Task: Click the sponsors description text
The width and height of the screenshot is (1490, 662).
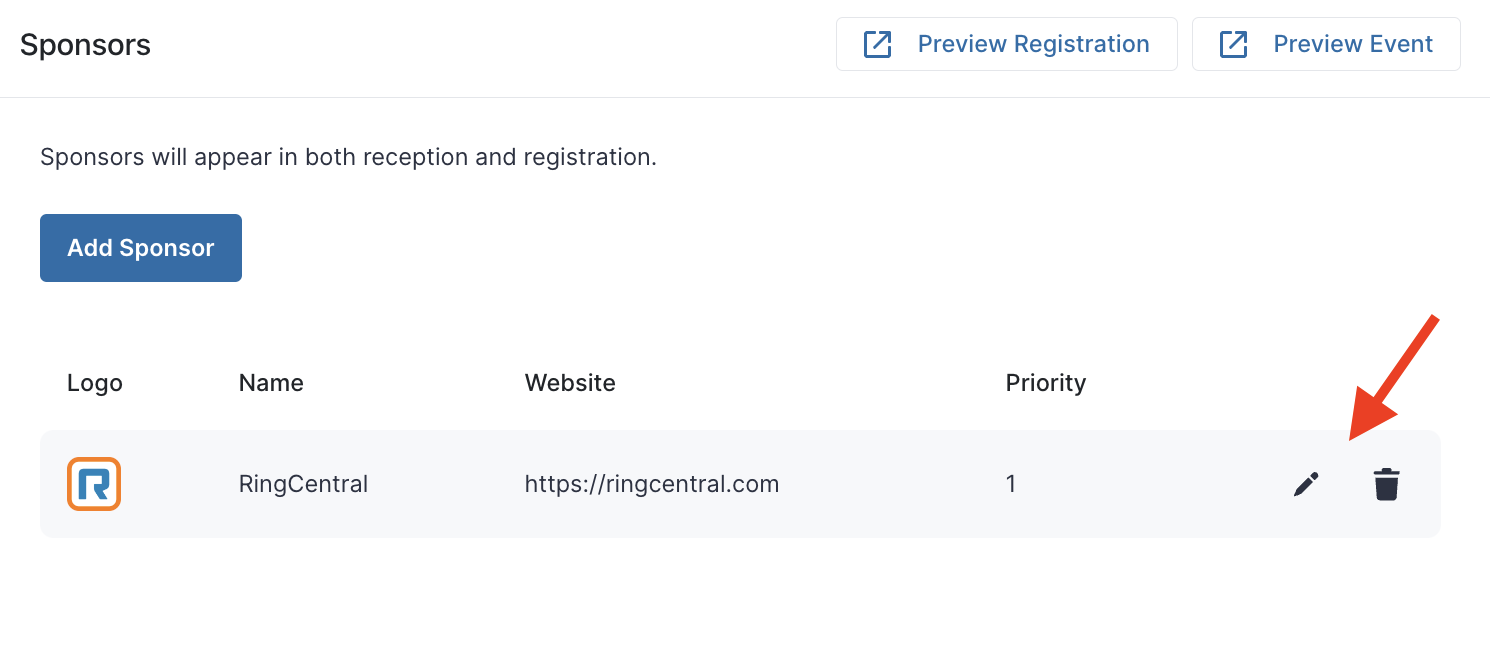Action: (348, 157)
